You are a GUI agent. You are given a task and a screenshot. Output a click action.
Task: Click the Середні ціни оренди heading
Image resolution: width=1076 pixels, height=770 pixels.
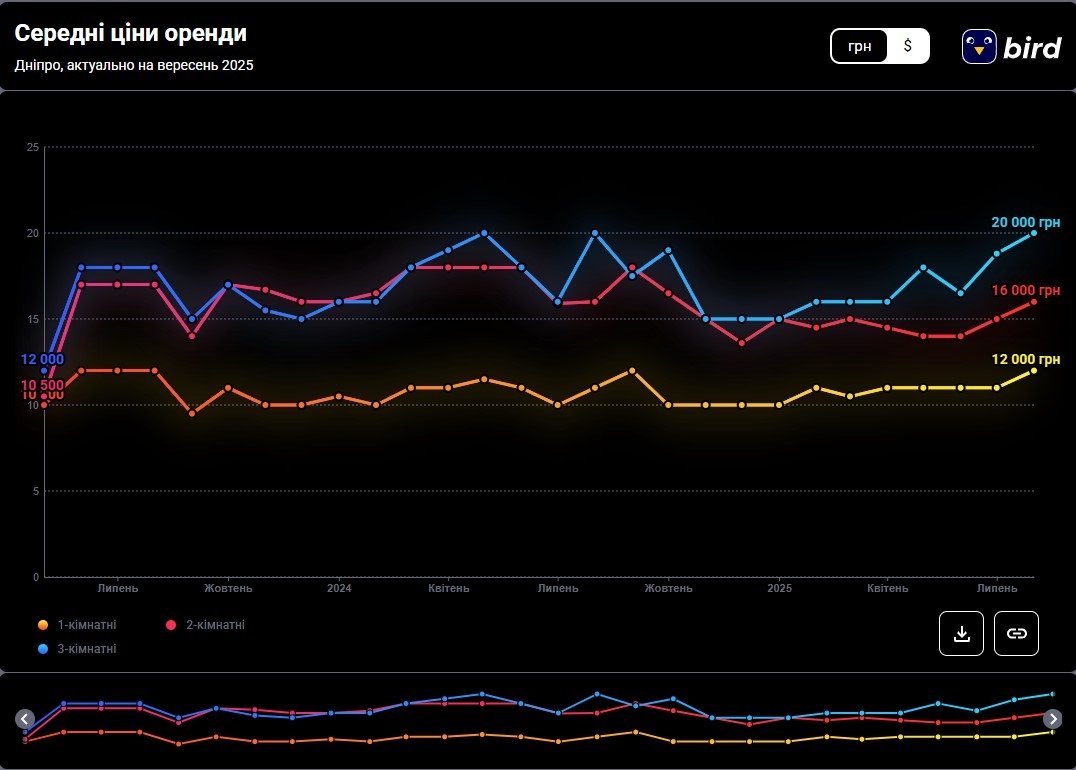tap(131, 33)
